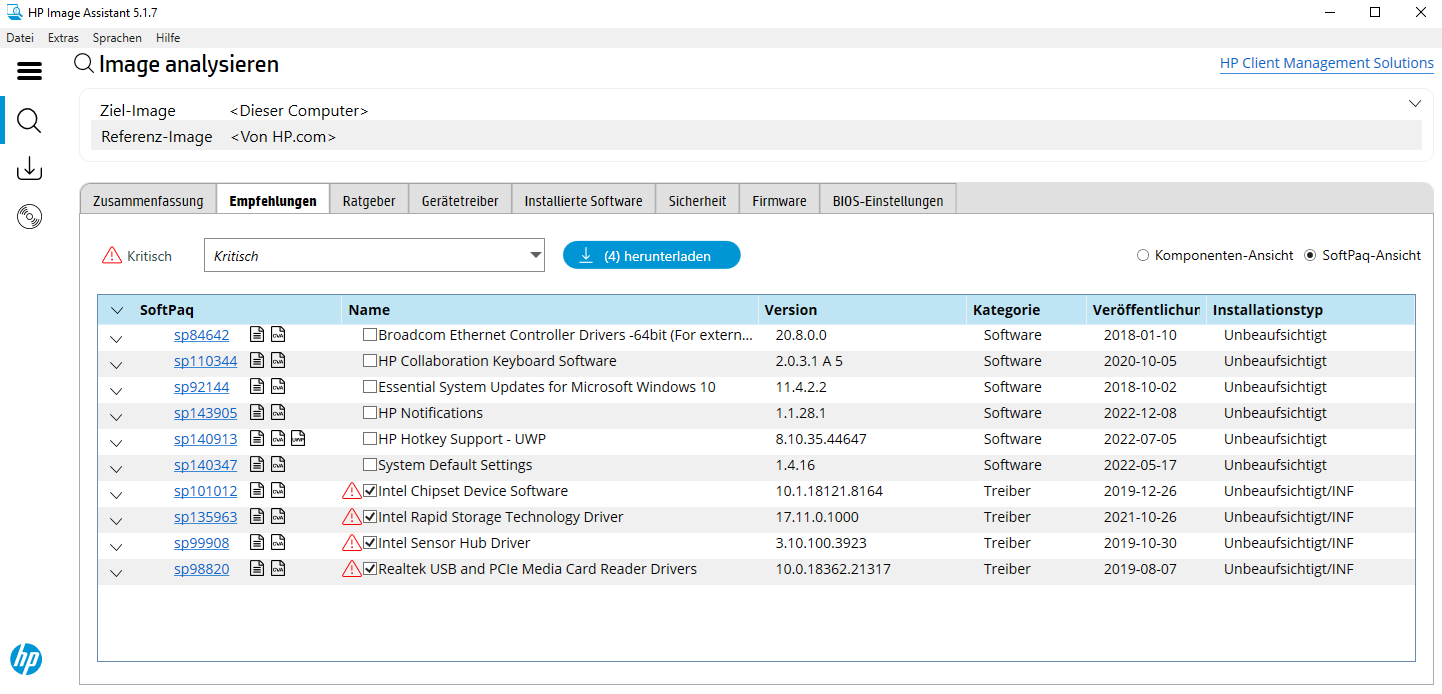Sort by the Kategorie column header
1442x694 pixels.
[1027, 310]
